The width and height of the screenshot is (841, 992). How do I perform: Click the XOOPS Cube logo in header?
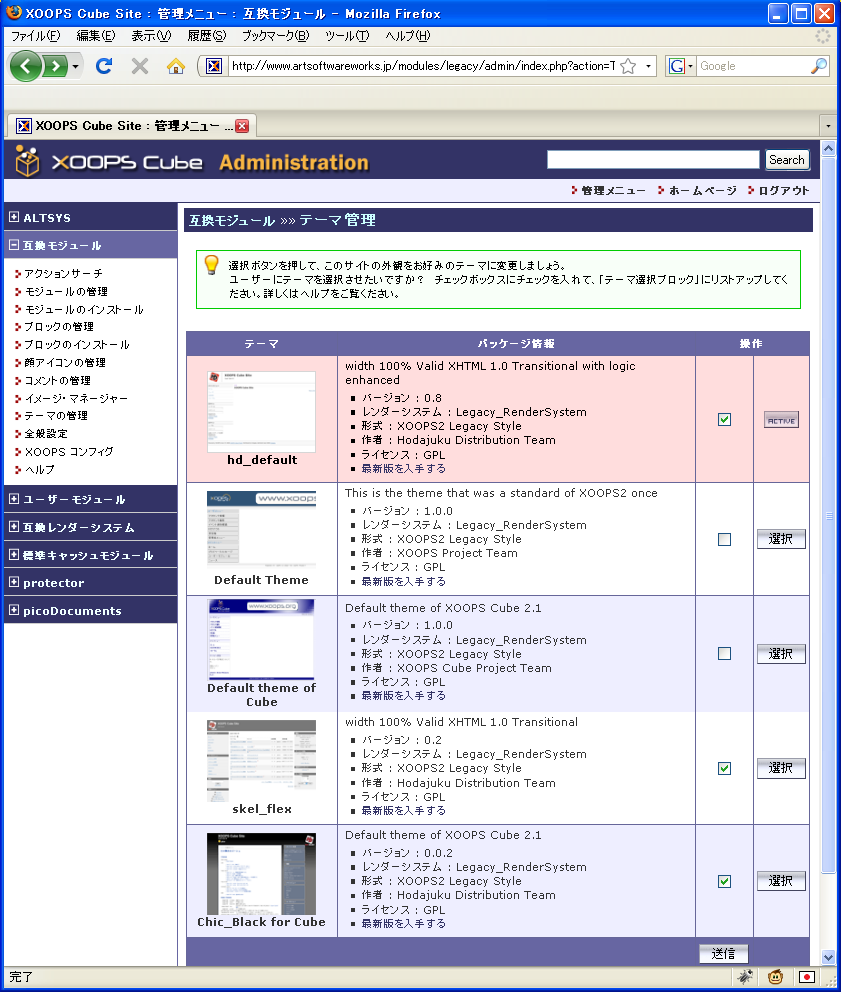point(110,161)
